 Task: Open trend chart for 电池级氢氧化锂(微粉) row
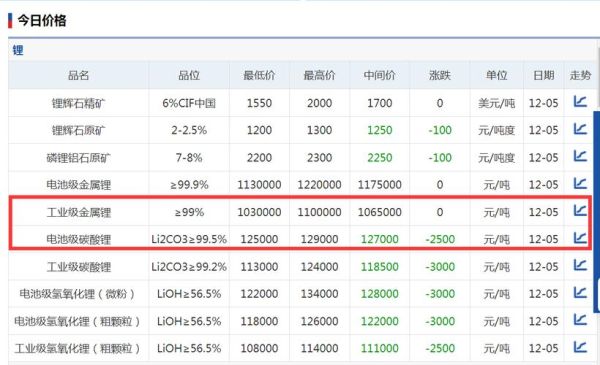(580, 293)
